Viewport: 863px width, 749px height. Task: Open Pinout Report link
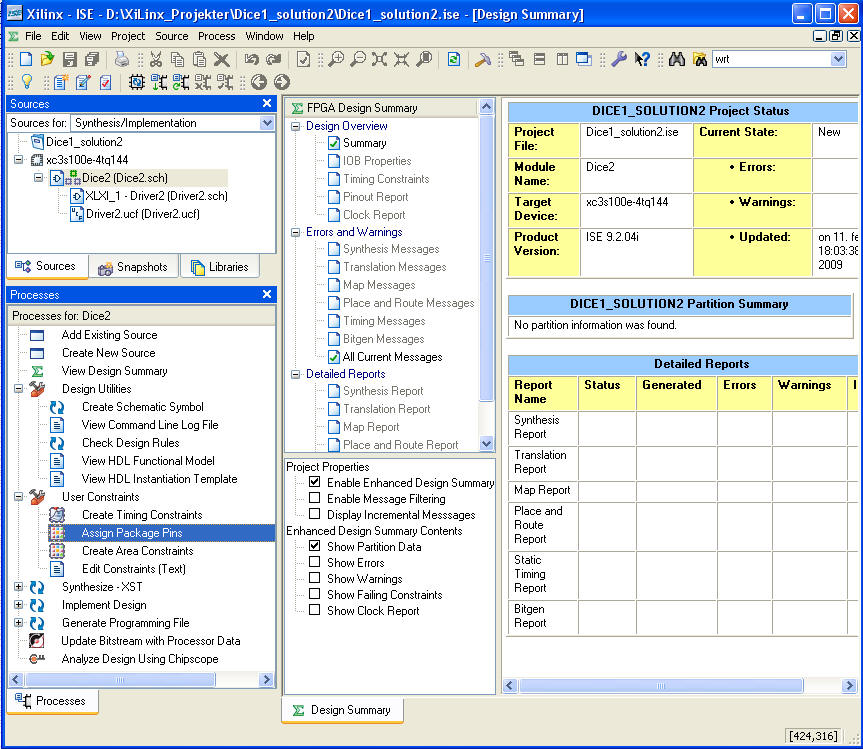[375, 197]
